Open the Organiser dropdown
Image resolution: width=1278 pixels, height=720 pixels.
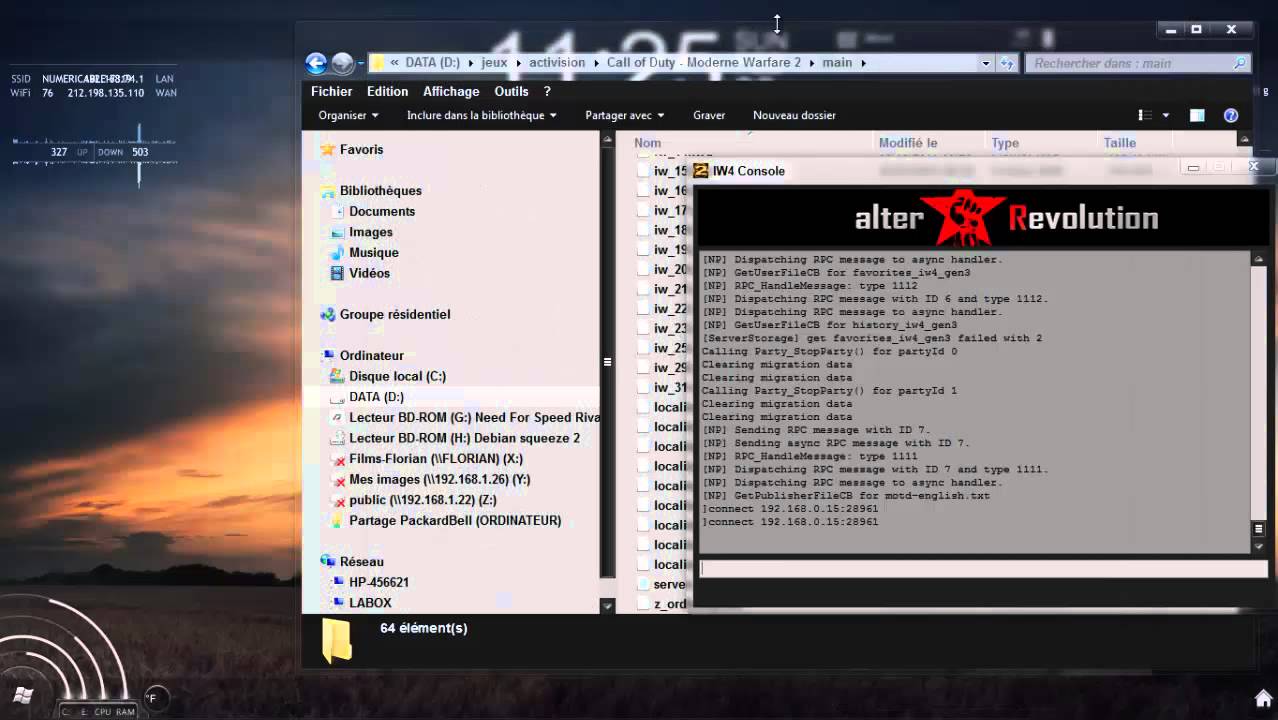pyautogui.click(x=348, y=116)
